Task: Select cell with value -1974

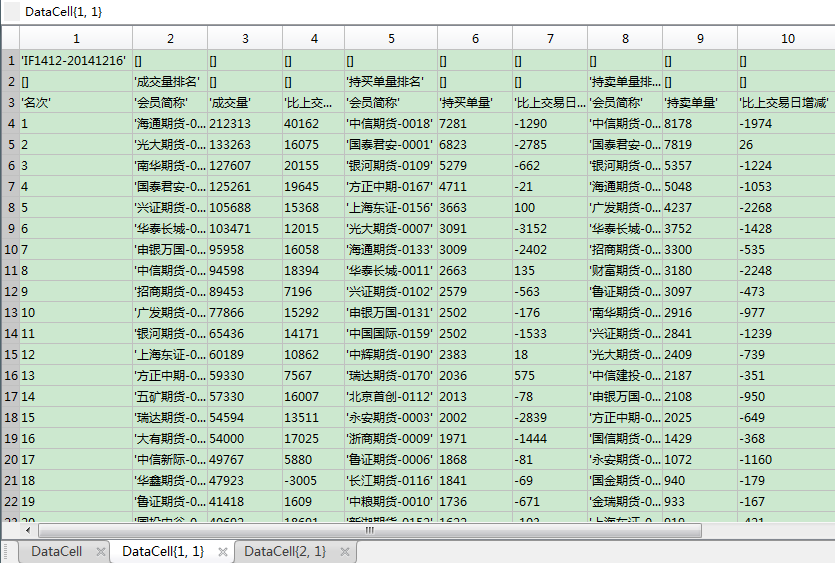Action: pyautogui.click(x=787, y=124)
